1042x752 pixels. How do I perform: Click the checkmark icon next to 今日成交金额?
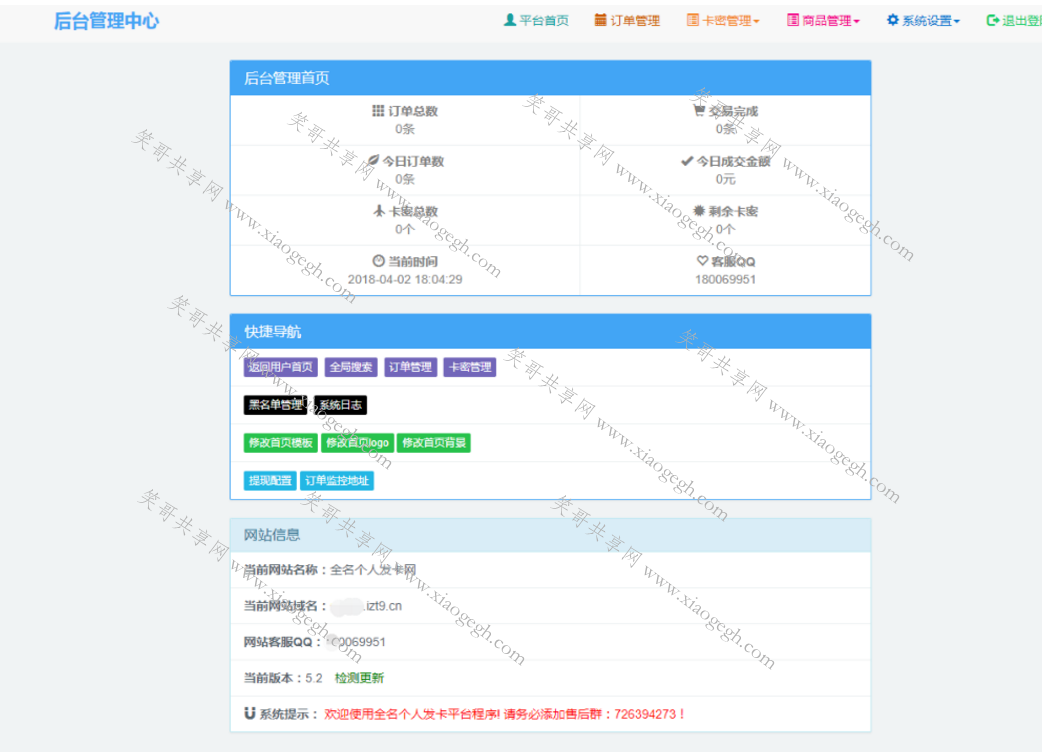pyautogui.click(x=687, y=161)
